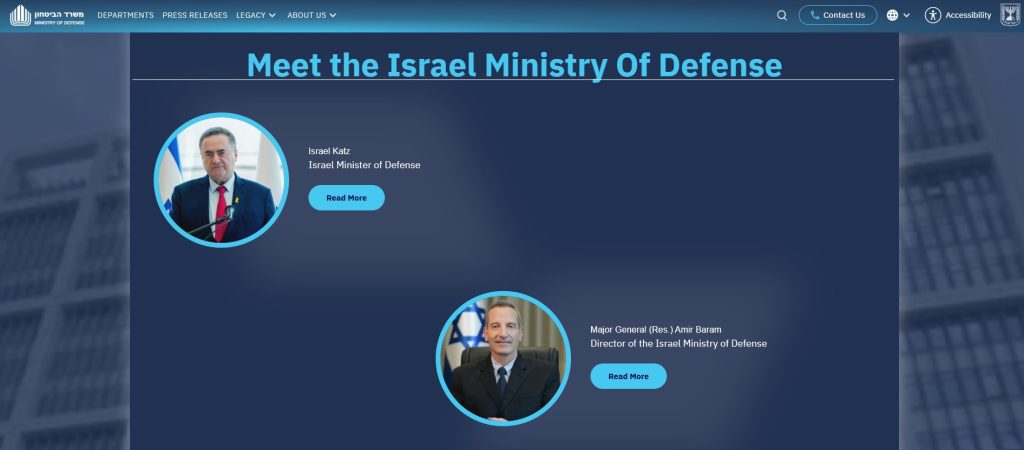Expand the language selector chevron
Image resolution: width=1024 pixels, height=450 pixels.
pyautogui.click(x=906, y=15)
